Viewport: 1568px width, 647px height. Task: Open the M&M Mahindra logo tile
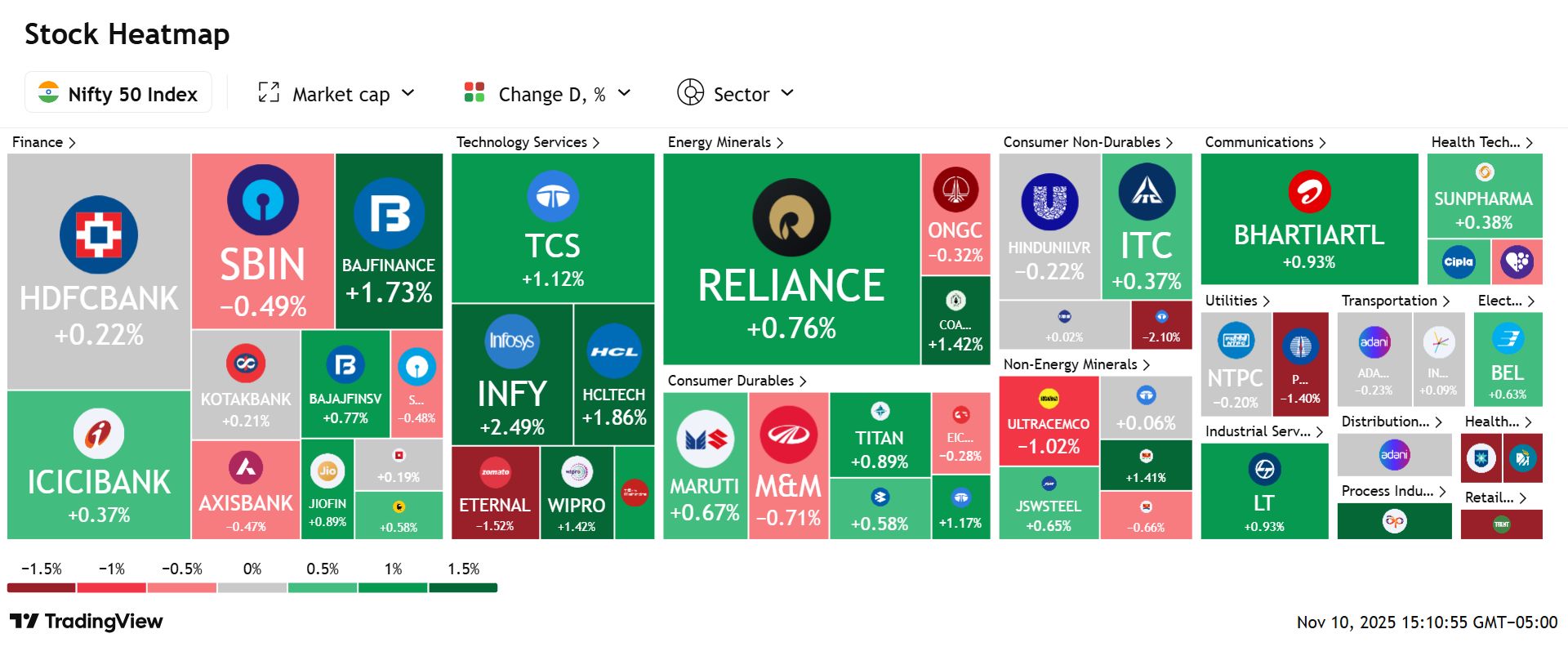tap(789, 435)
